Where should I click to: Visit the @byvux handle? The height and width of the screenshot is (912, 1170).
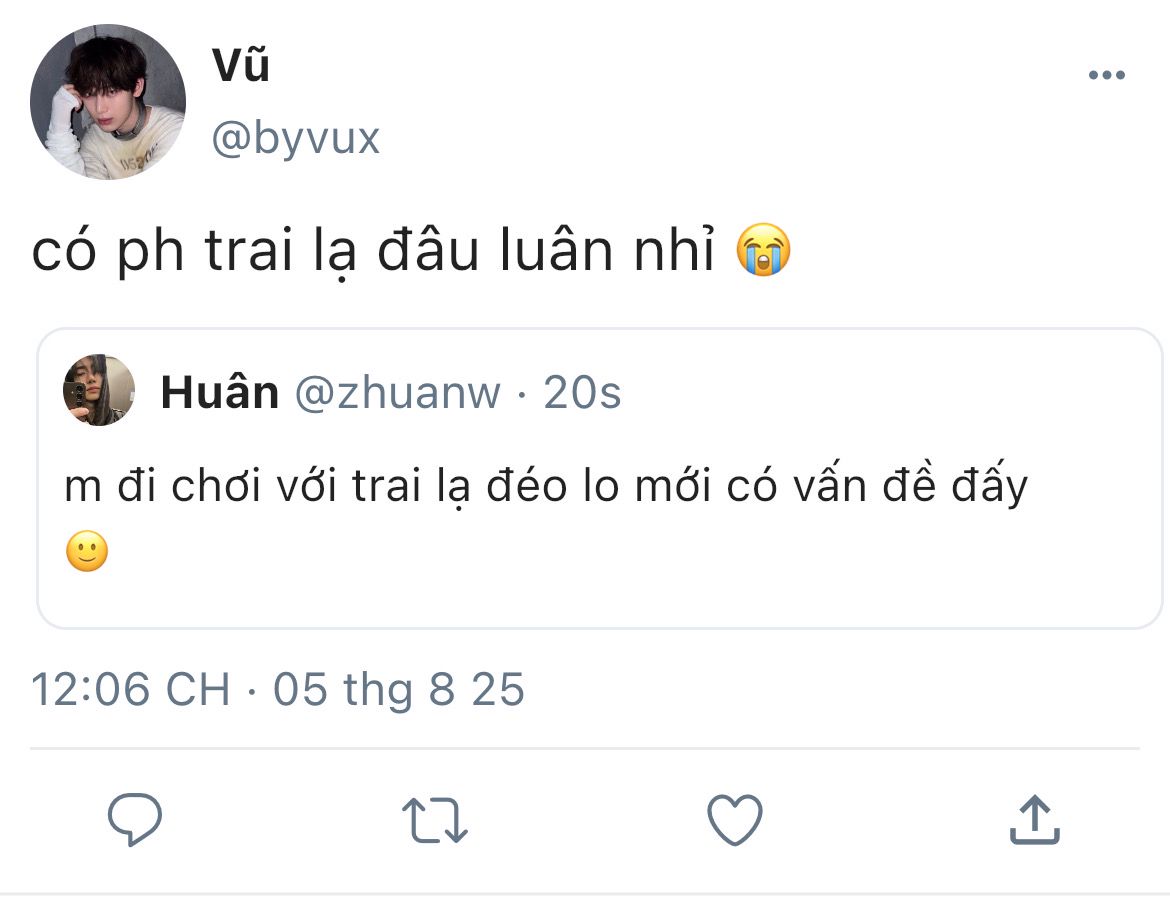pos(296,139)
